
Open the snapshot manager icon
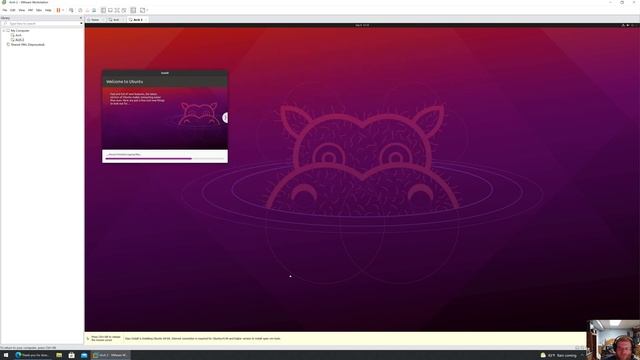tap(94, 10)
